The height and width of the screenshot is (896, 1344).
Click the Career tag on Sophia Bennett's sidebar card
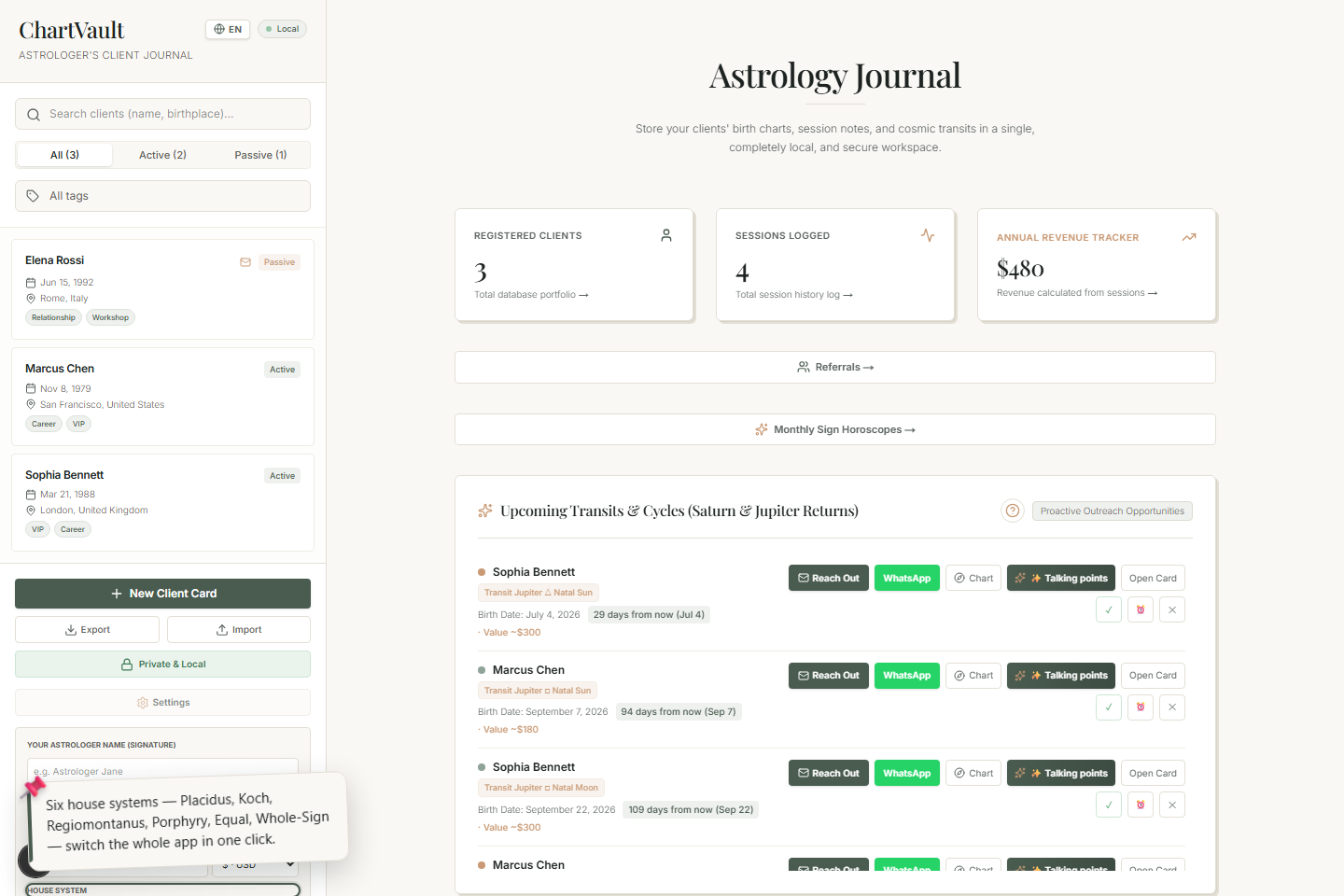click(x=73, y=529)
